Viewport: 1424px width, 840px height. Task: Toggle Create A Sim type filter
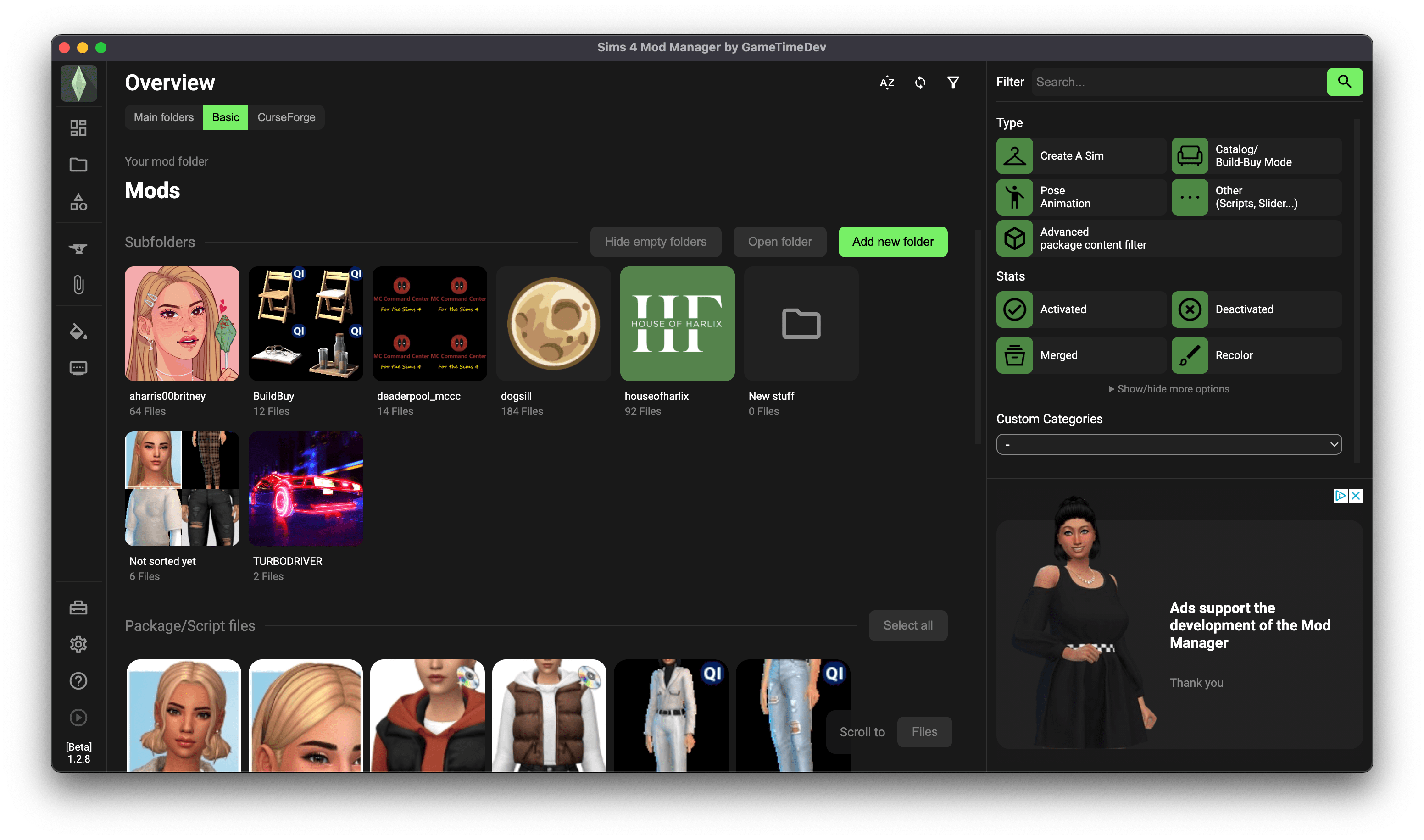tap(1080, 155)
